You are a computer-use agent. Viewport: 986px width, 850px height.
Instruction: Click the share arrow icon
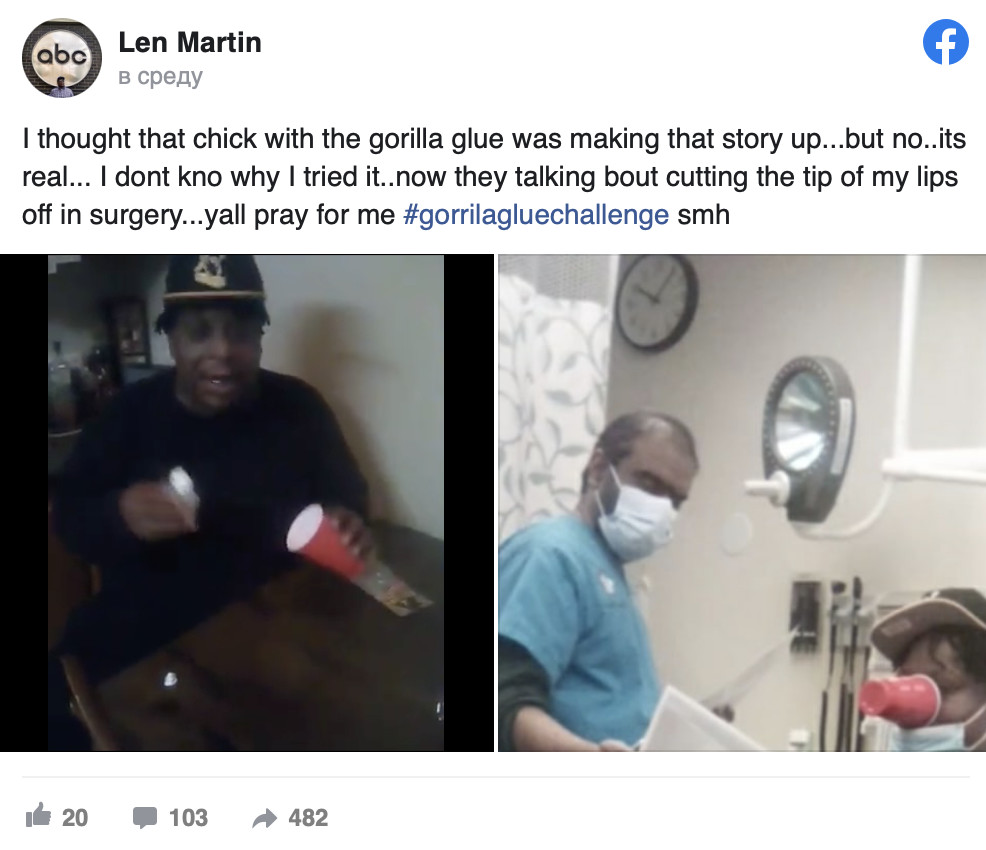pos(264,818)
